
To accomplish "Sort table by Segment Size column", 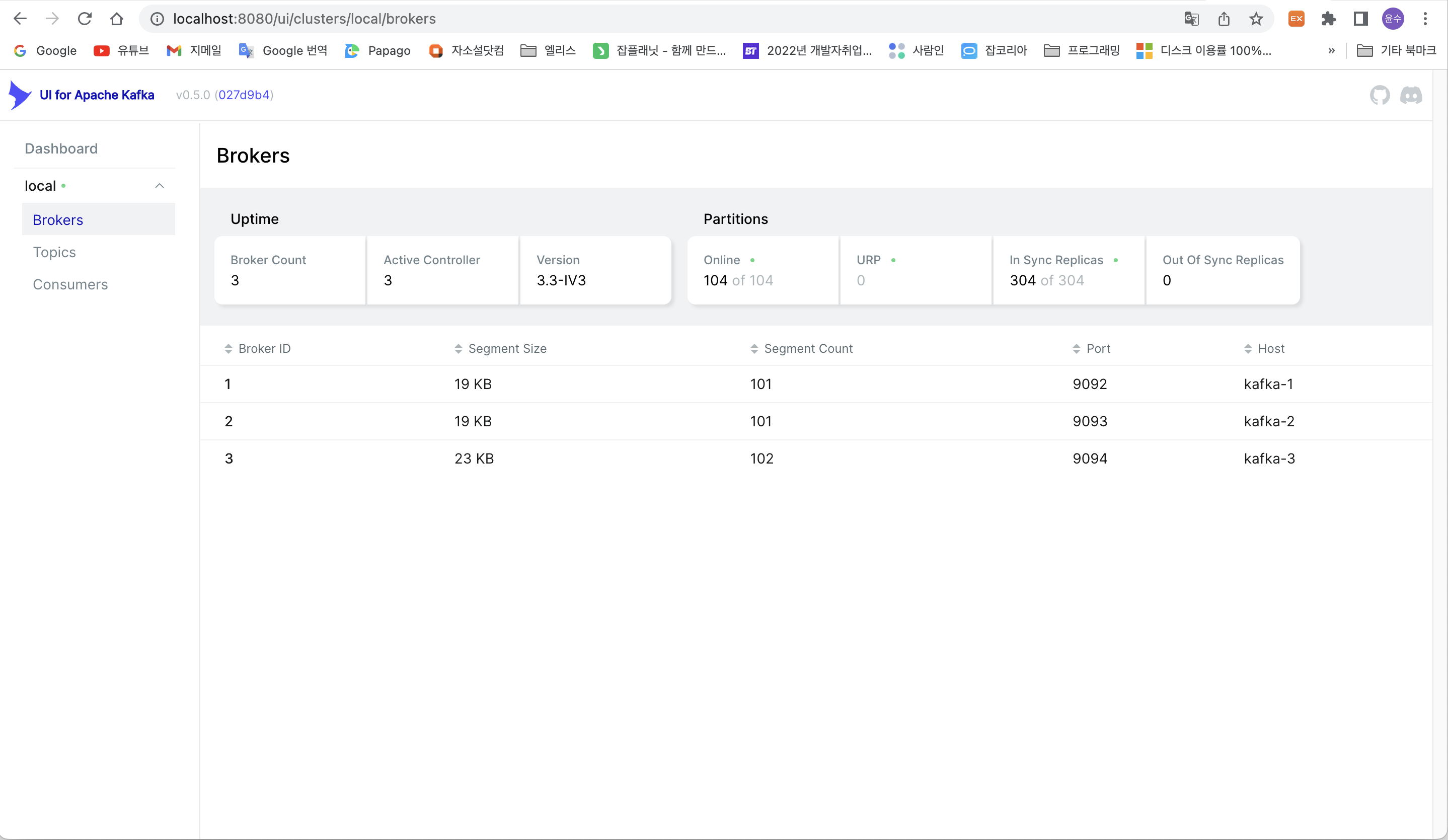I will tap(506, 349).
